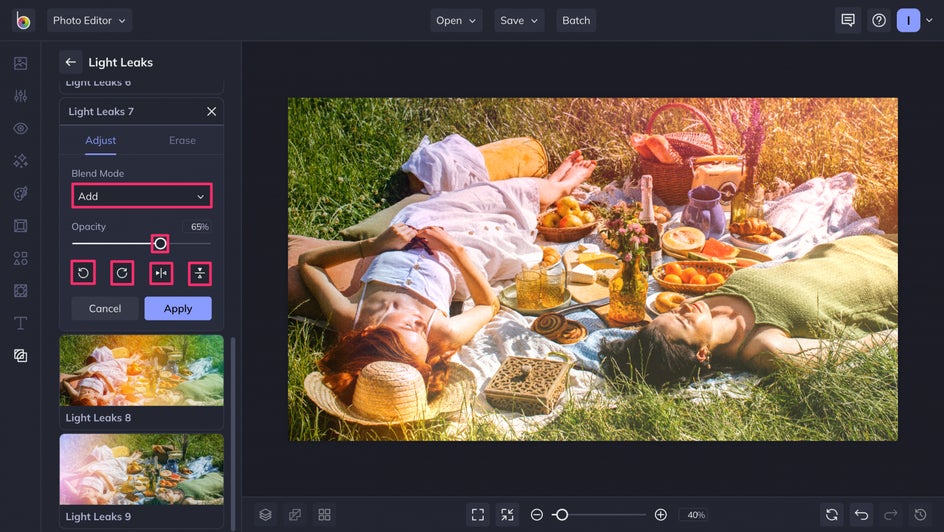Screen dimensions: 944x532
Task: Open the layers panel icon
Action: (x=266, y=515)
